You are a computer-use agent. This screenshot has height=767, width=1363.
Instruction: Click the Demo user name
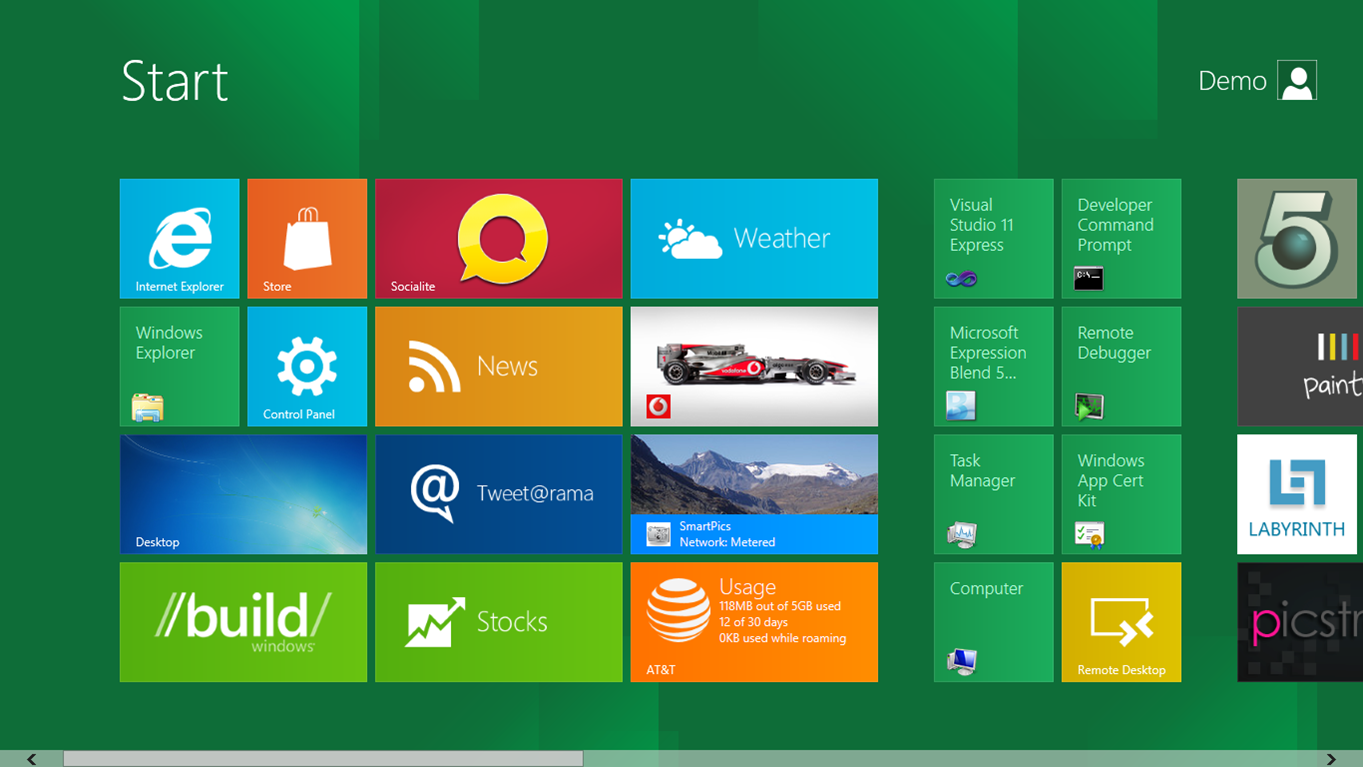(1232, 81)
